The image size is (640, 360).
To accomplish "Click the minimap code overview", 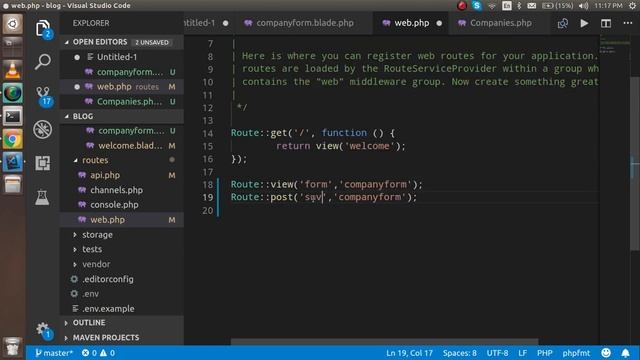I will (x=615, y=44).
